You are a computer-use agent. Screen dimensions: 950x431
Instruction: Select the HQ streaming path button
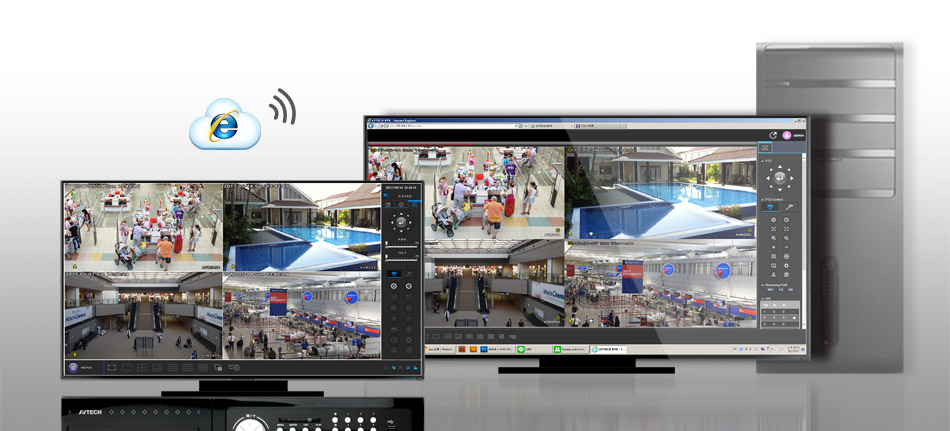coord(790,289)
